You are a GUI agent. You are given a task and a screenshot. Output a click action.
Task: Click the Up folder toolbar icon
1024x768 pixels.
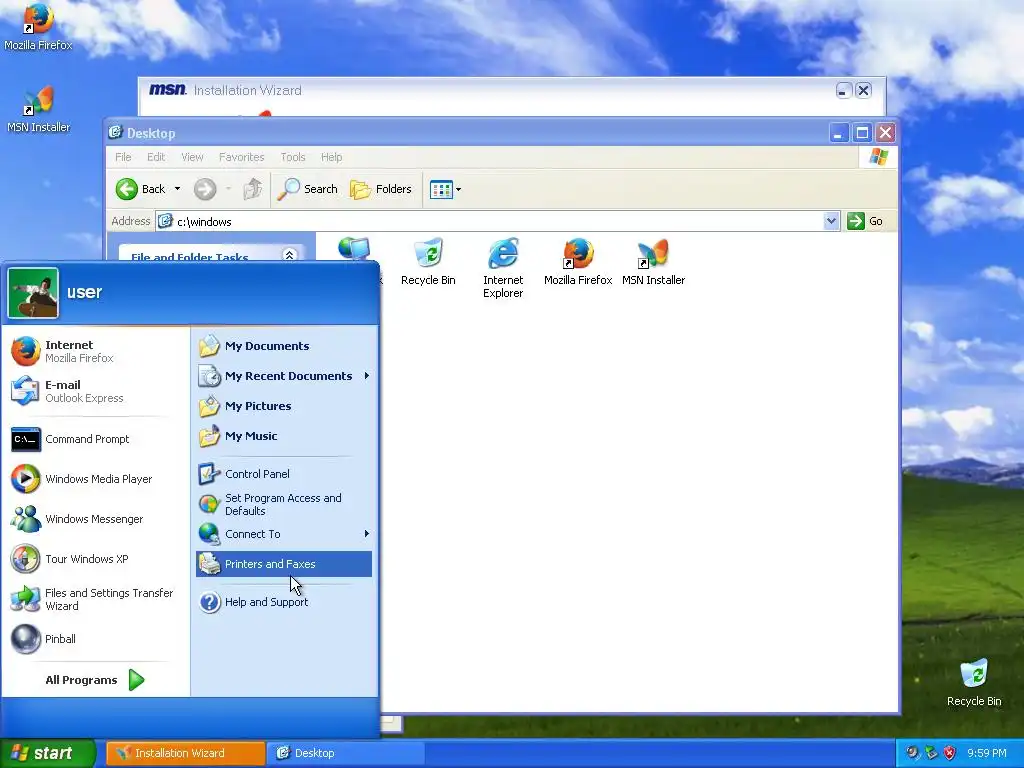(253, 189)
